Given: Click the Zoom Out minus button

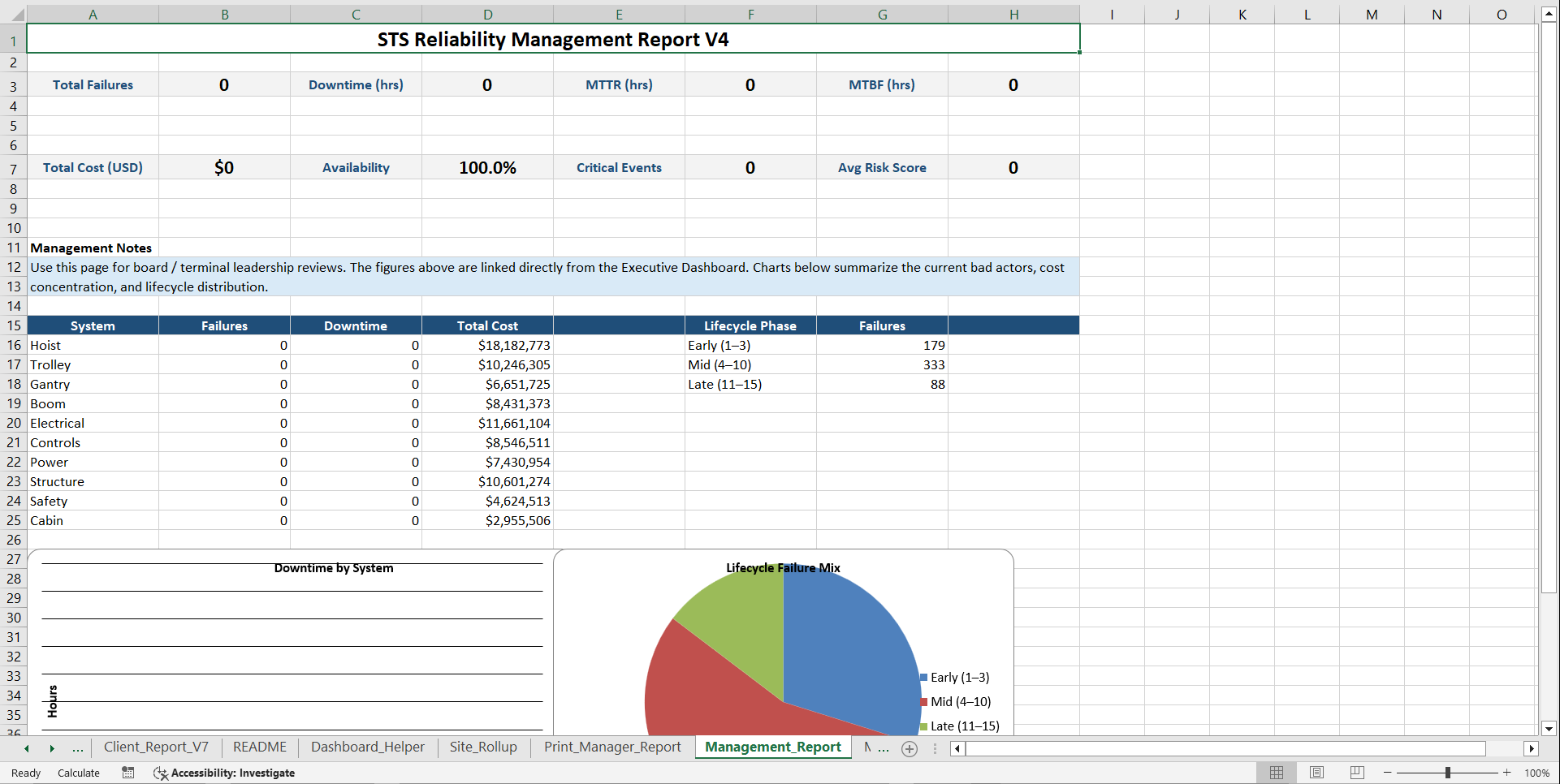Looking at the screenshot, I should [x=1389, y=773].
